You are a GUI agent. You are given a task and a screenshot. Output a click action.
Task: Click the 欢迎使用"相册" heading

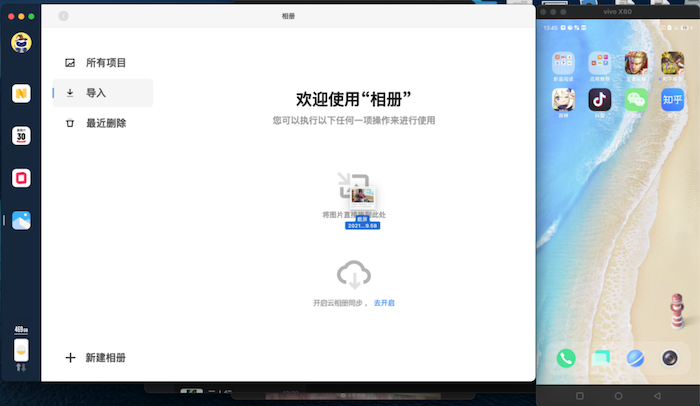[x=354, y=100]
